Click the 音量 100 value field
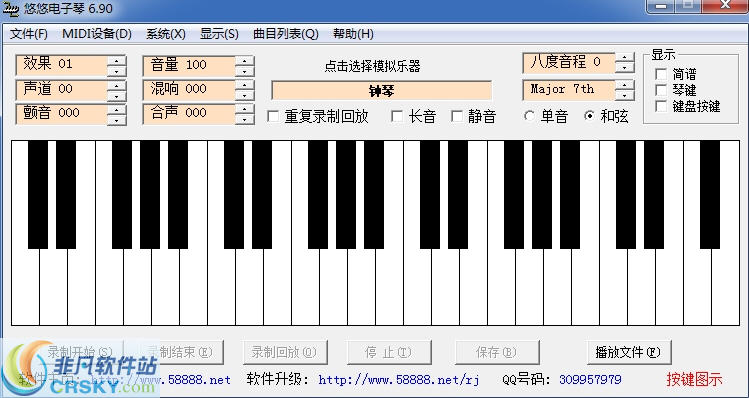The image size is (749, 398). tap(190, 65)
